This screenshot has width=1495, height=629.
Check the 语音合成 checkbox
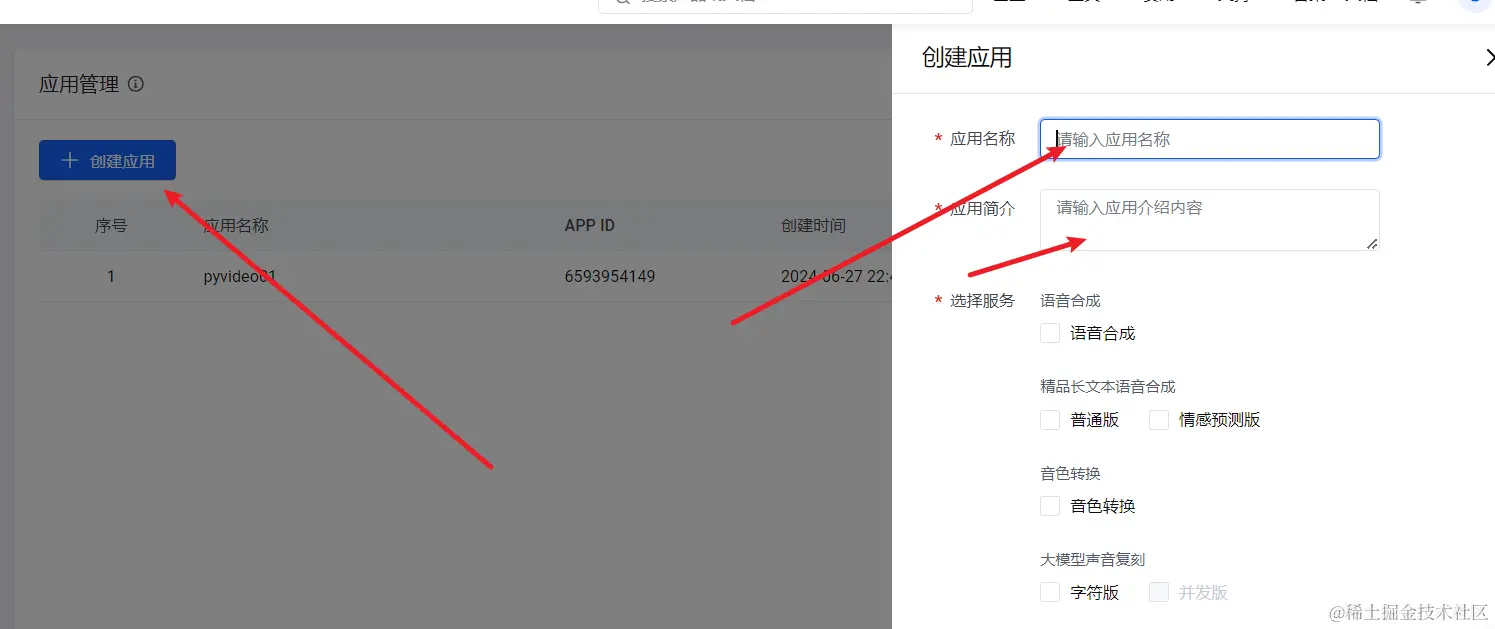coord(1050,333)
